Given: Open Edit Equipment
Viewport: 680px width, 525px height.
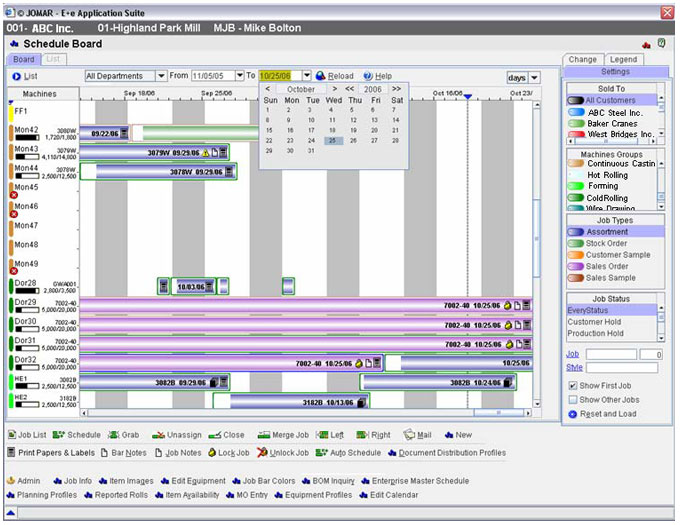Looking at the screenshot, I should [x=193, y=481].
